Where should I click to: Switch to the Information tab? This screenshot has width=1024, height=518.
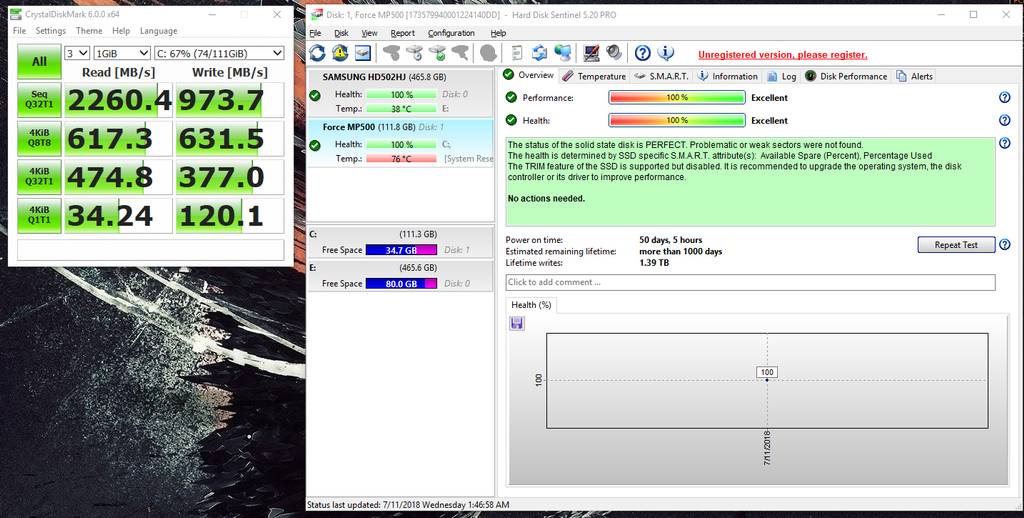(x=728, y=76)
